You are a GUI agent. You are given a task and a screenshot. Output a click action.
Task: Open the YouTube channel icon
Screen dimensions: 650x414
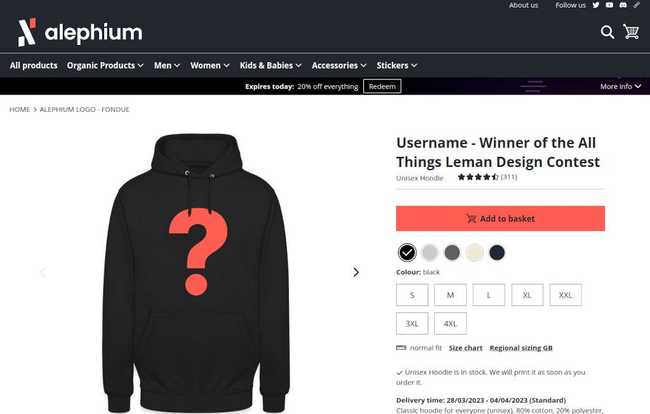[609, 5]
